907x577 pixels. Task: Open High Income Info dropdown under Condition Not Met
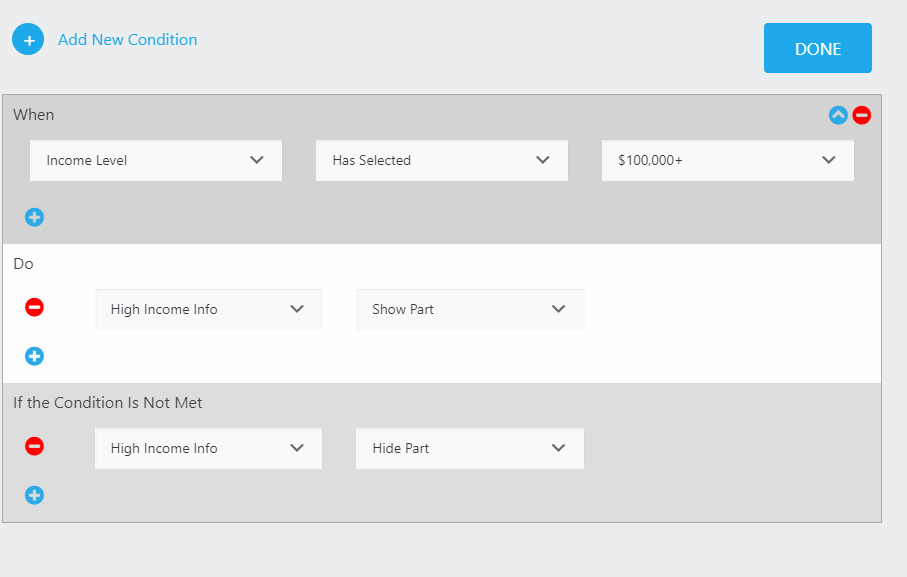(208, 448)
